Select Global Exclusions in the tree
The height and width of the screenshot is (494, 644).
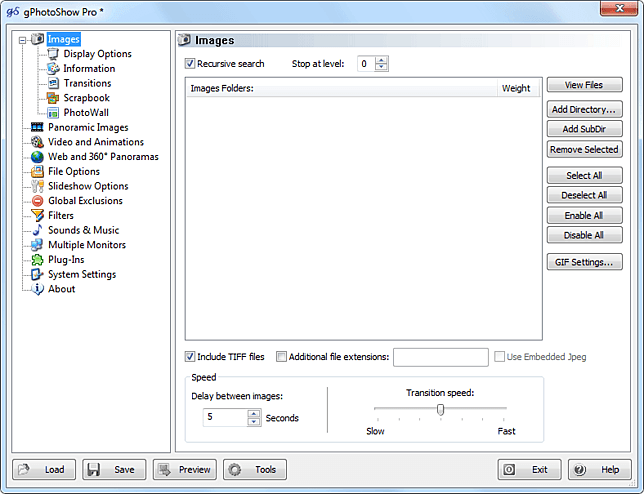(x=85, y=201)
